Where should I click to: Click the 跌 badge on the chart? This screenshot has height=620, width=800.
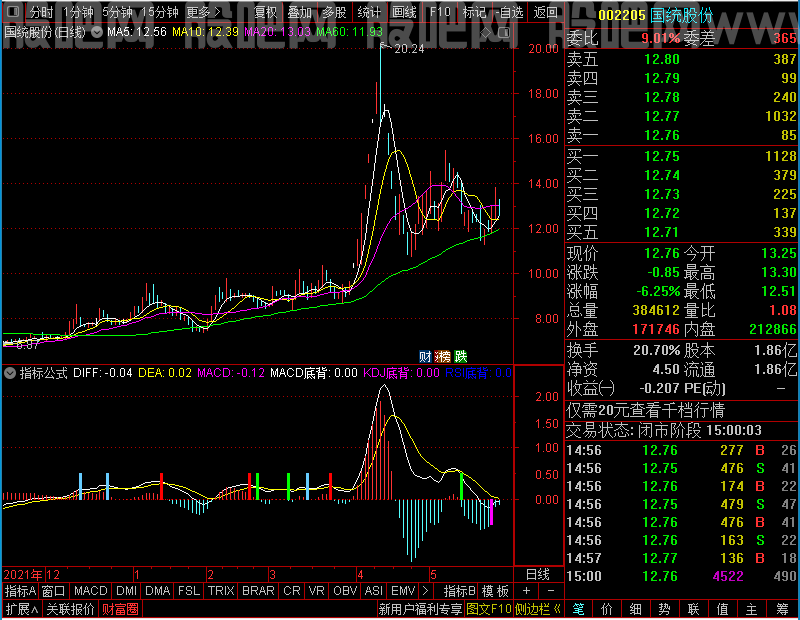pyautogui.click(x=460, y=356)
